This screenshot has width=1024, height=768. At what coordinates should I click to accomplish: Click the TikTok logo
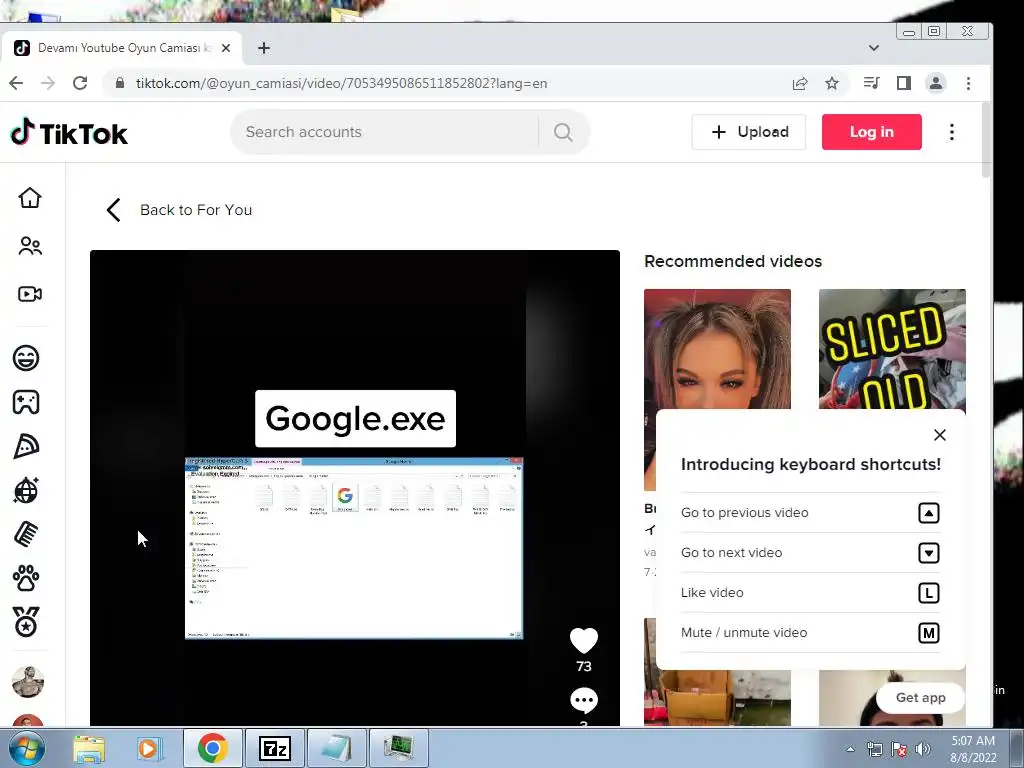click(69, 133)
